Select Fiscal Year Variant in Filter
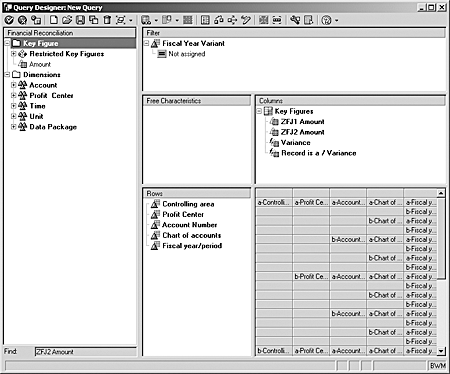 pyautogui.click(x=193, y=43)
